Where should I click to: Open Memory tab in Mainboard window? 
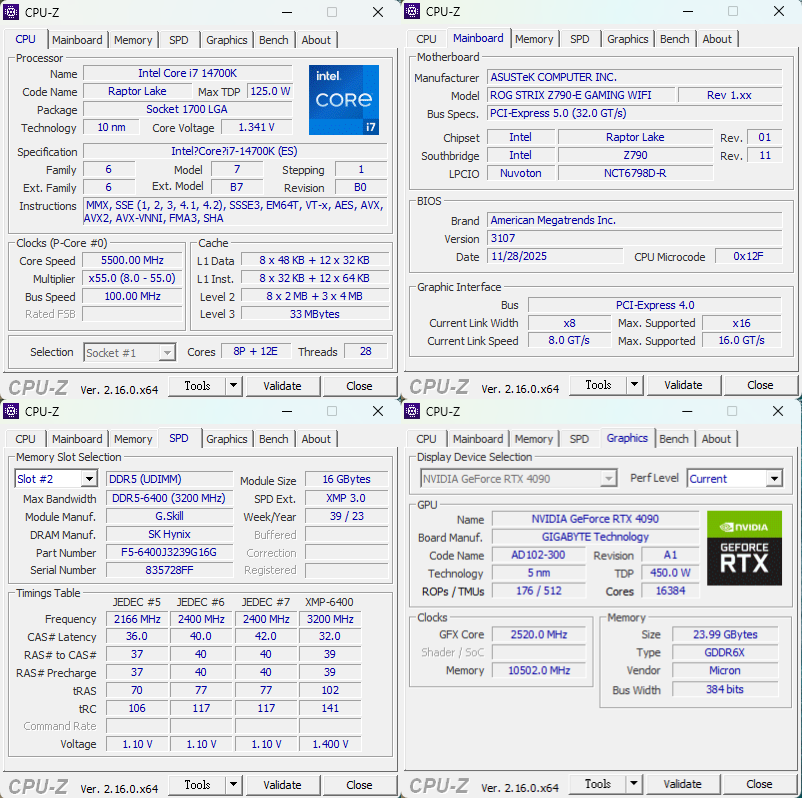534,39
